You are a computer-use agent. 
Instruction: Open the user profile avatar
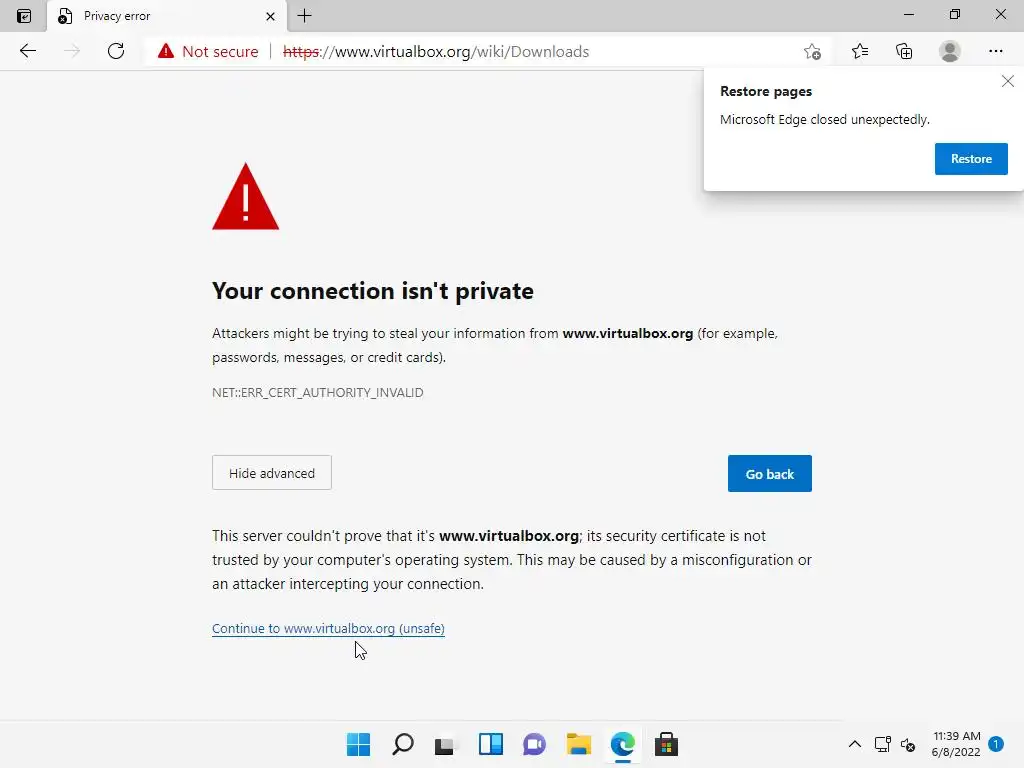[x=950, y=51]
